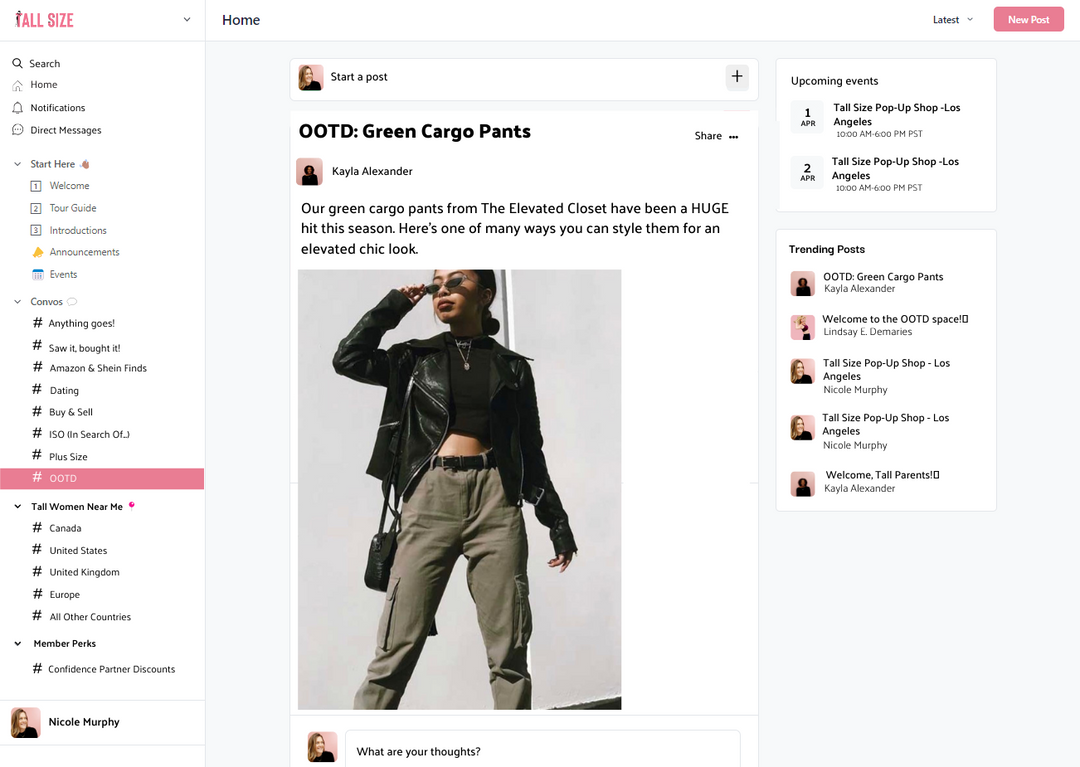Image resolution: width=1080 pixels, height=767 pixels.
Task: Collapse the Tall Women Near Me section
Action: tap(18, 507)
